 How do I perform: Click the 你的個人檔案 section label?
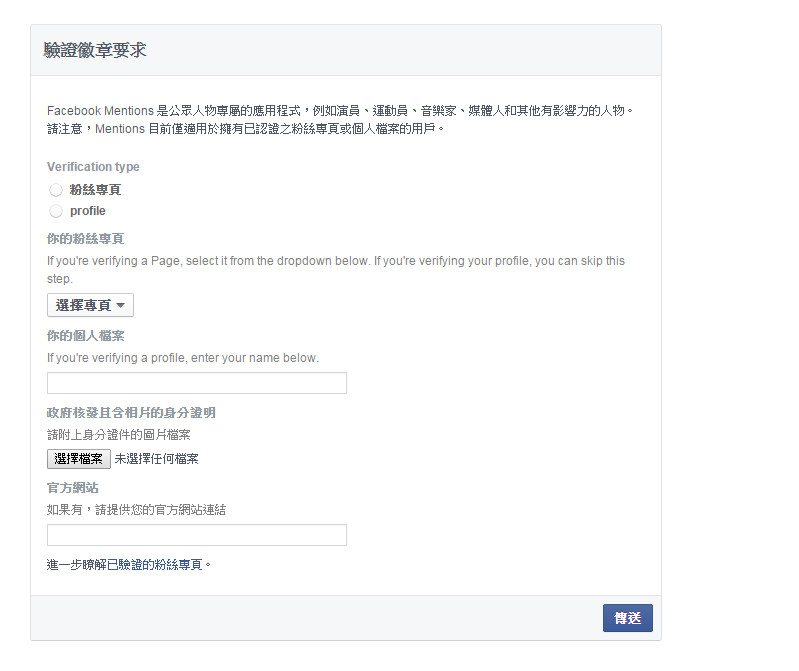[x=85, y=336]
